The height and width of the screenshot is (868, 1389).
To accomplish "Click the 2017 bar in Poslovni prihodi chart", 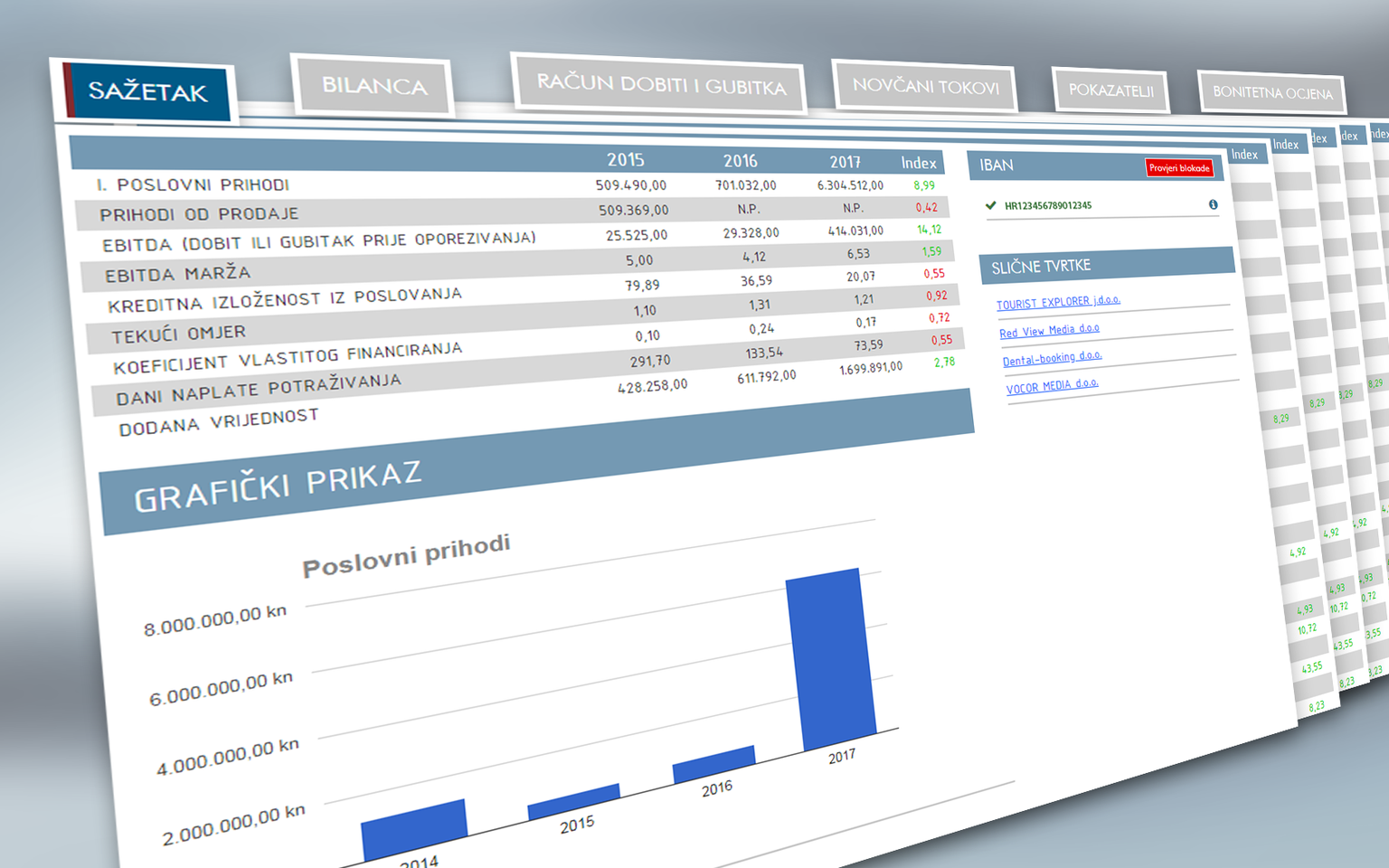I will point(830,662).
